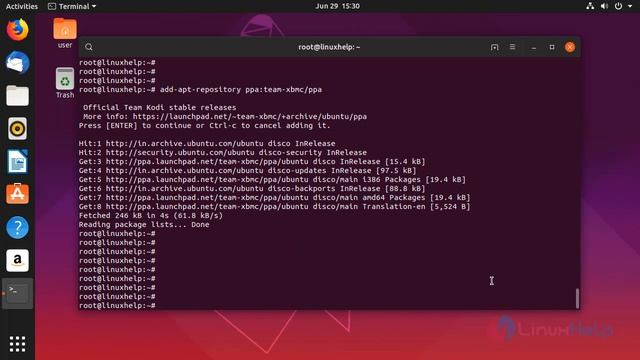640x360 pixels.
Task: Click the power icon in top bar
Action: [618, 6]
